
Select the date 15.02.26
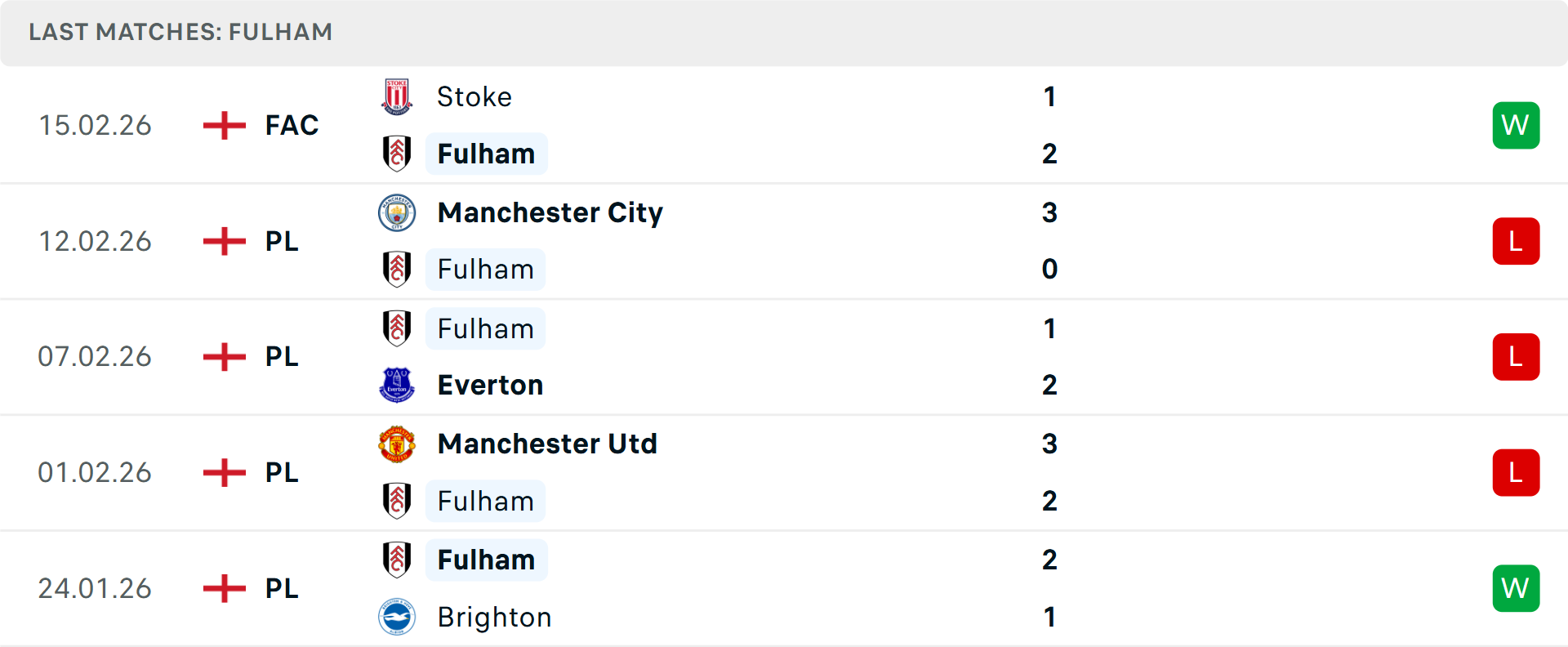tap(95, 124)
